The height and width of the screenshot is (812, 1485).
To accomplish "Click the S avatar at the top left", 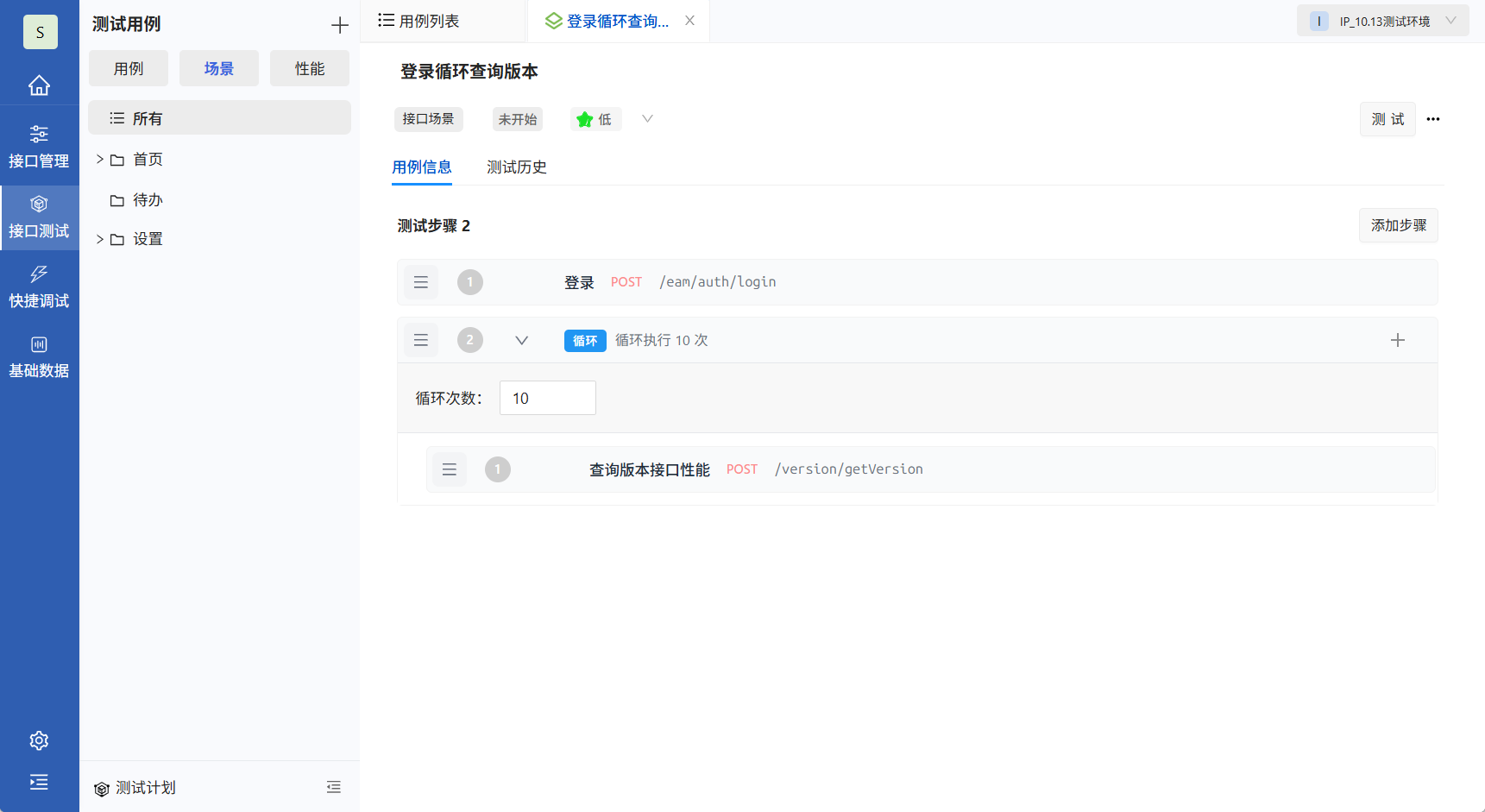I will (40, 32).
